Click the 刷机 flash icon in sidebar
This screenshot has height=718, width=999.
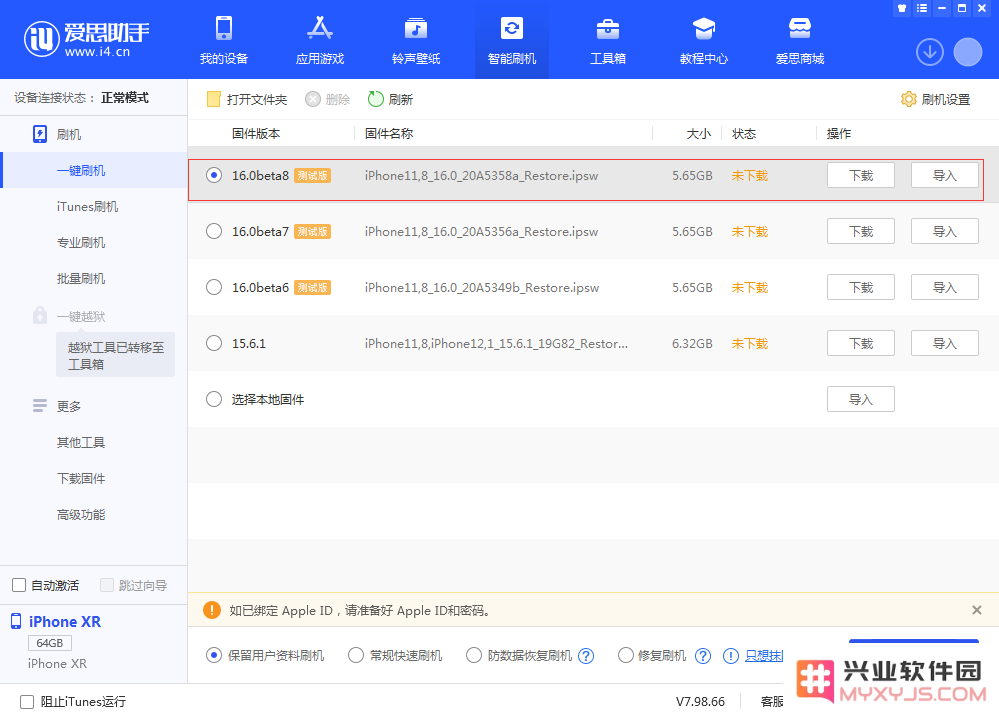coord(40,134)
